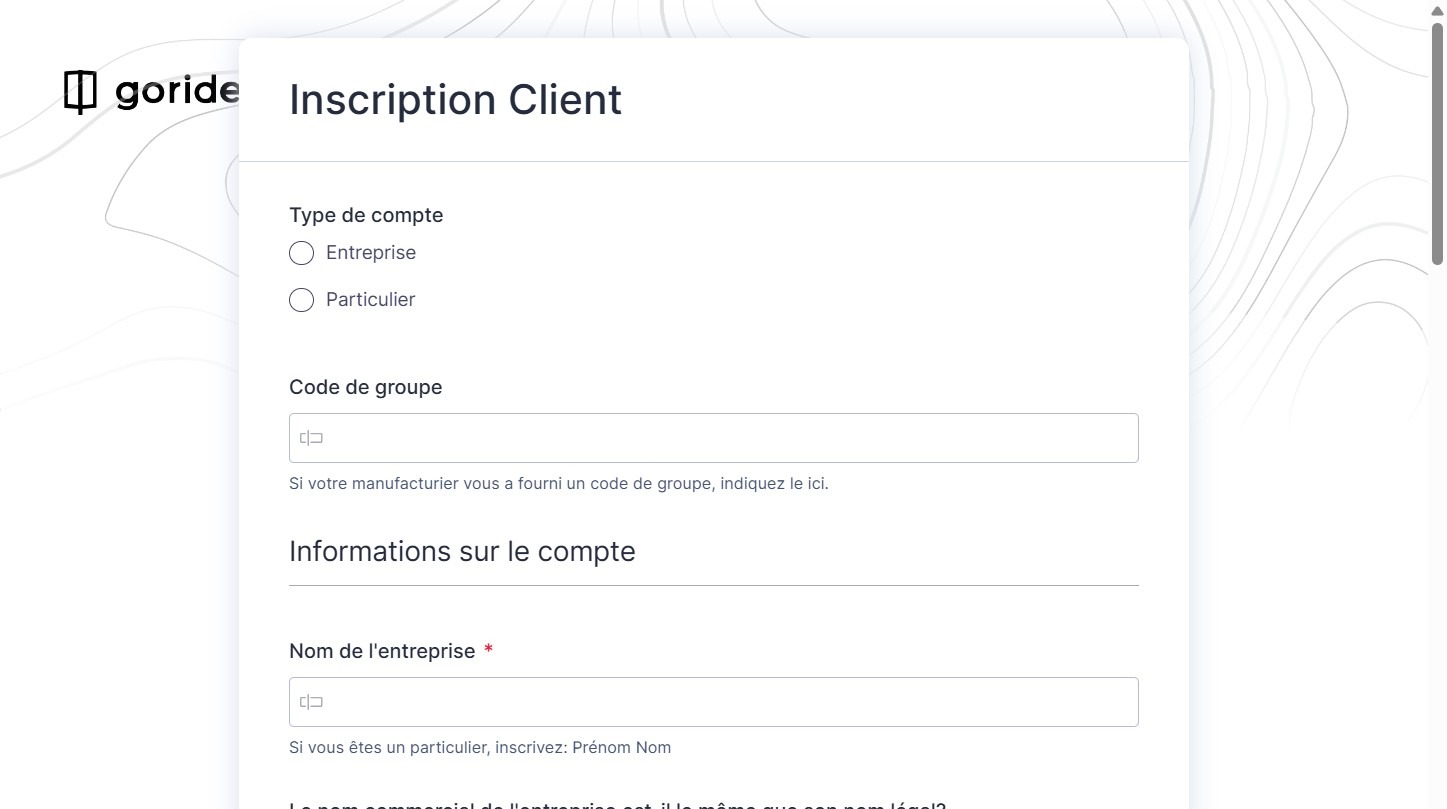Click the goride wordmark text

[177, 92]
